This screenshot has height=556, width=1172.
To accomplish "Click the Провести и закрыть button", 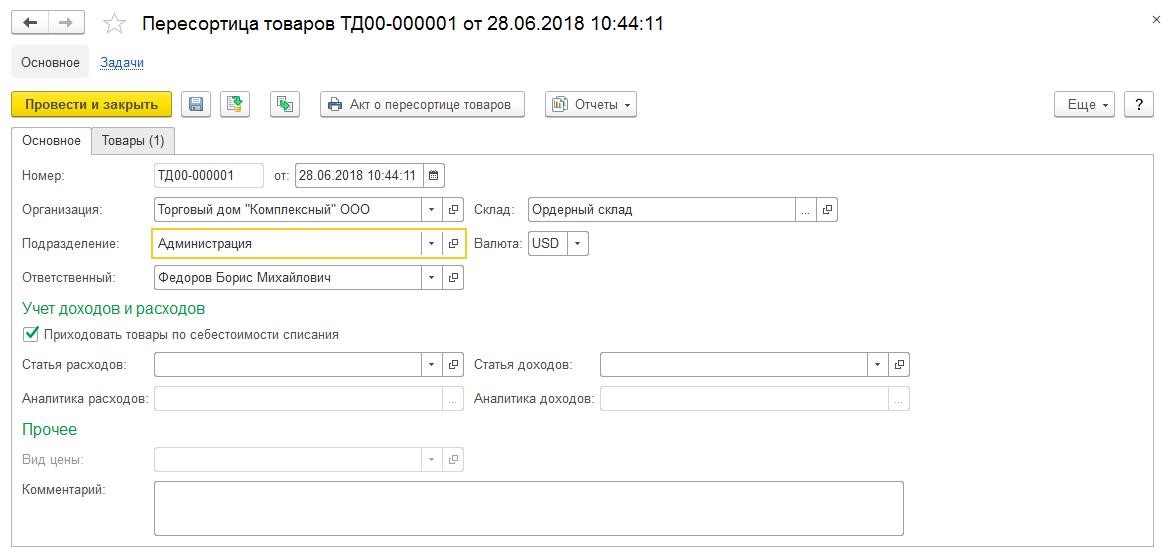I will [x=91, y=105].
